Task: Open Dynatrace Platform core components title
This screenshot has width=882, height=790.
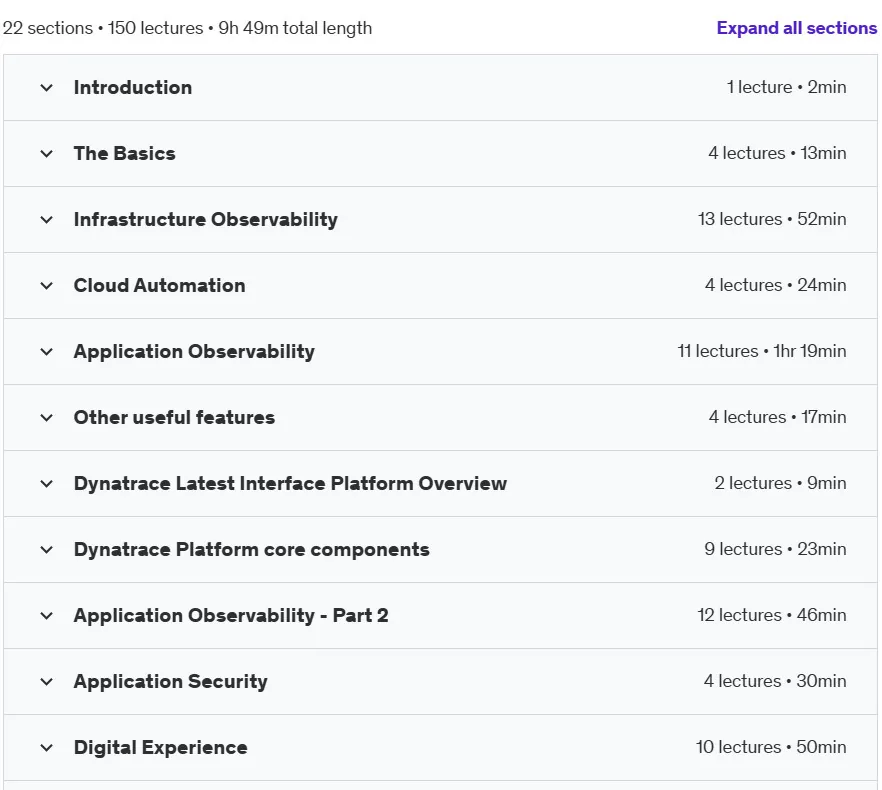Action: [x=251, y=550]
